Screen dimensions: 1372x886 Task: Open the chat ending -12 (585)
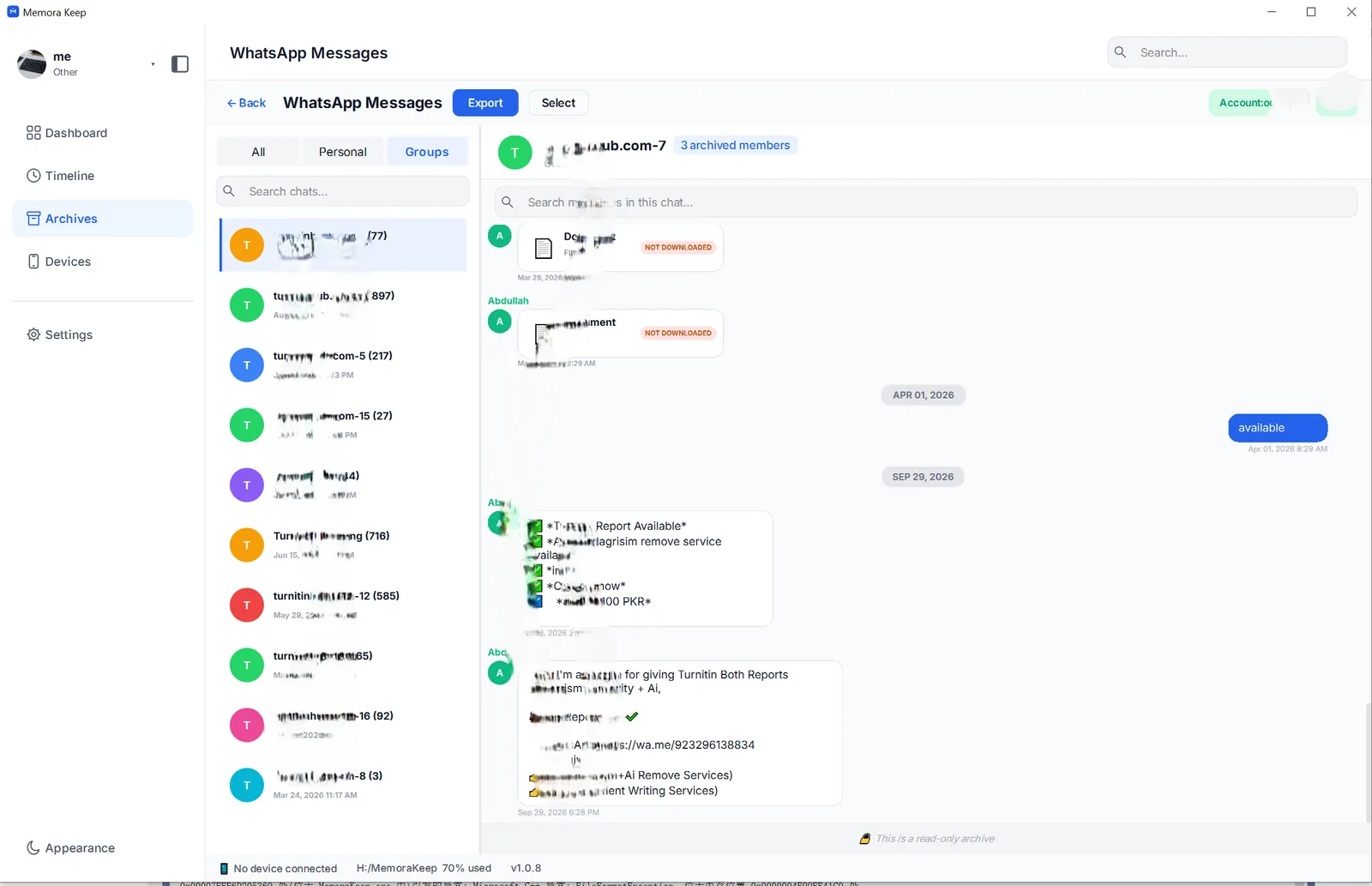click(x=344, y=606)
